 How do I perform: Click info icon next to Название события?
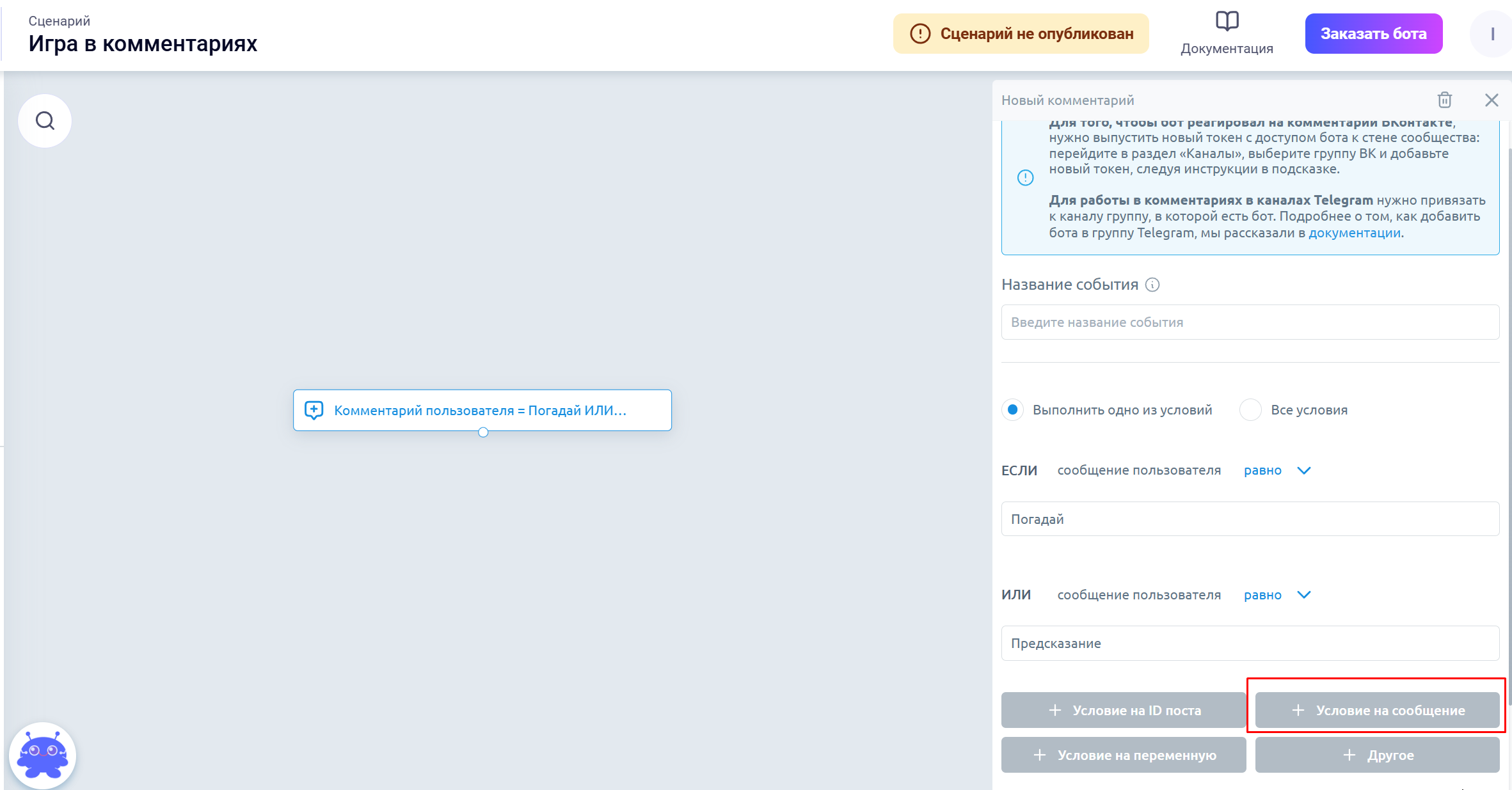point(1152,285)
